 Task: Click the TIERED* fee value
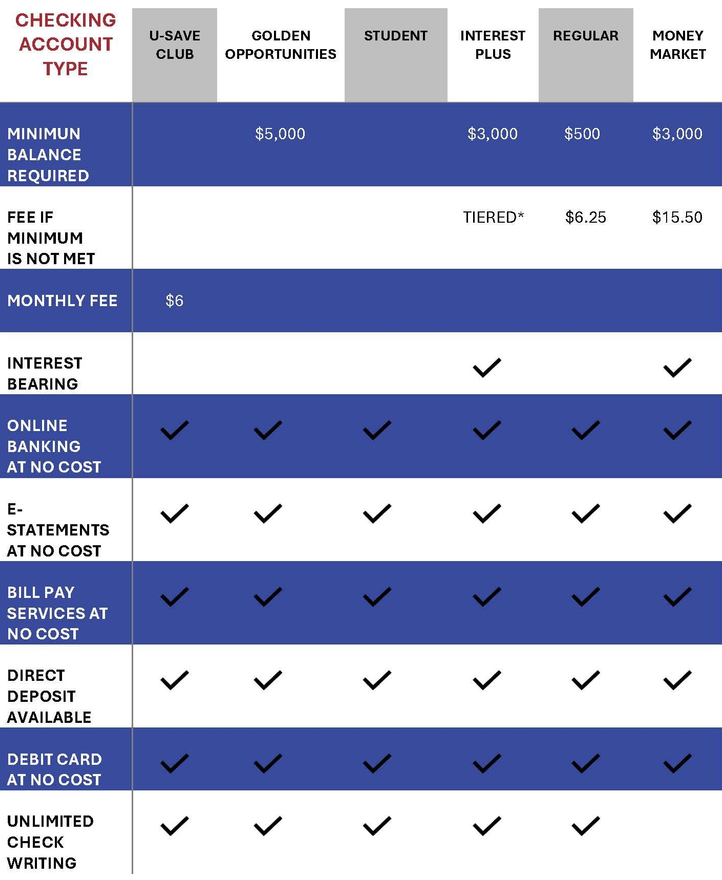click(x=493, y=217)
